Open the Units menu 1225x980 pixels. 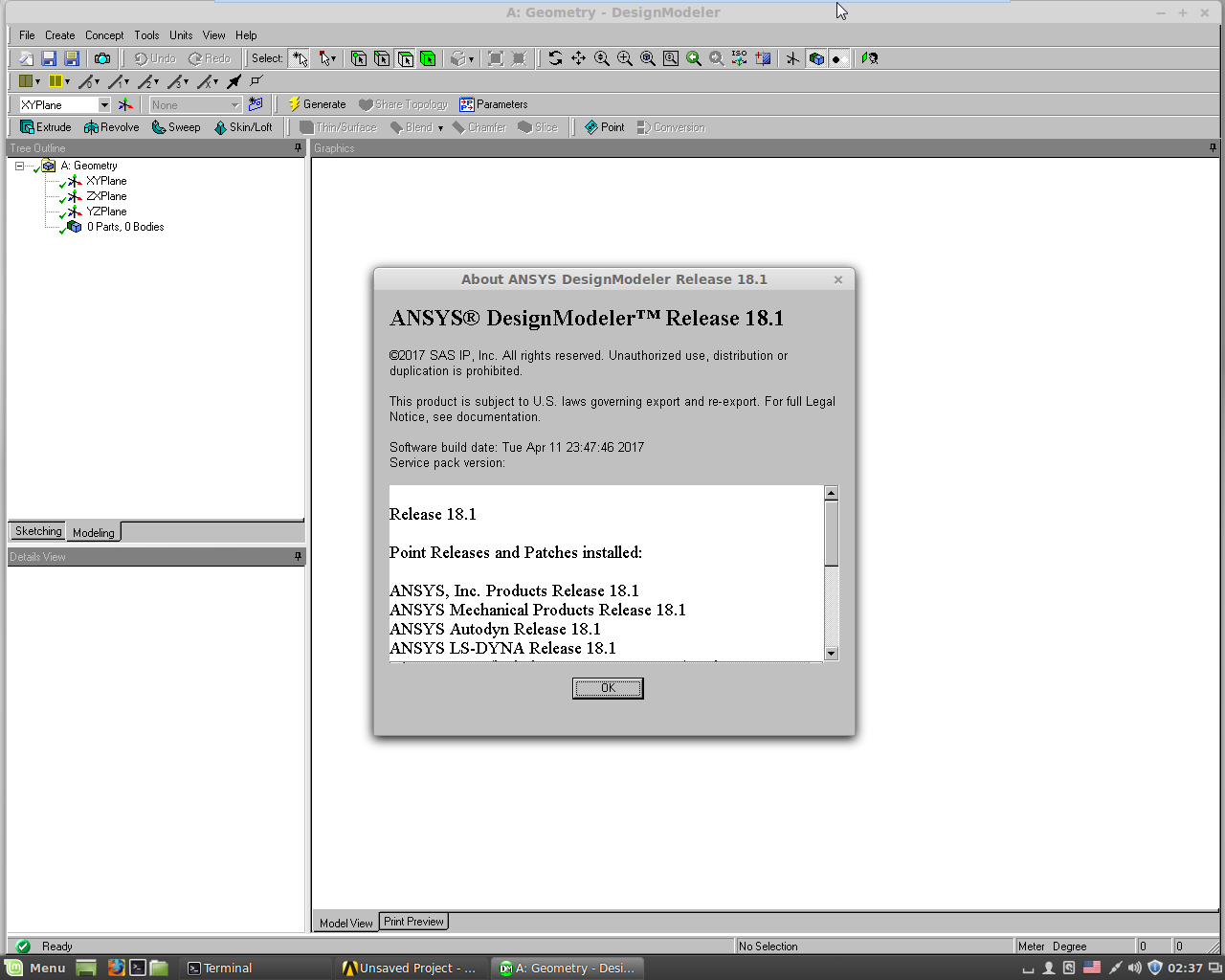pyautogui.click(x=181, y=35)
